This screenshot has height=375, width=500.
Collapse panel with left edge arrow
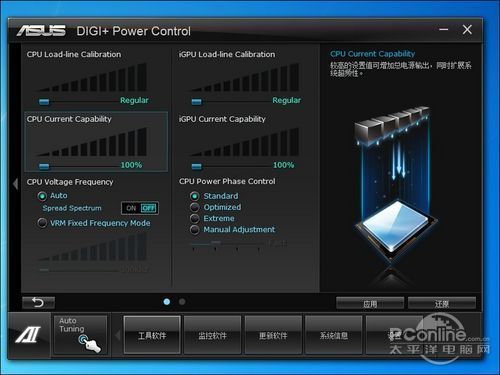[15, 184]
